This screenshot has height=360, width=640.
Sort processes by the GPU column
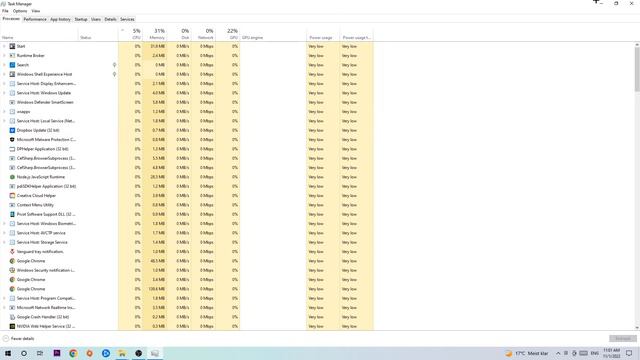(x=228, y=34)
